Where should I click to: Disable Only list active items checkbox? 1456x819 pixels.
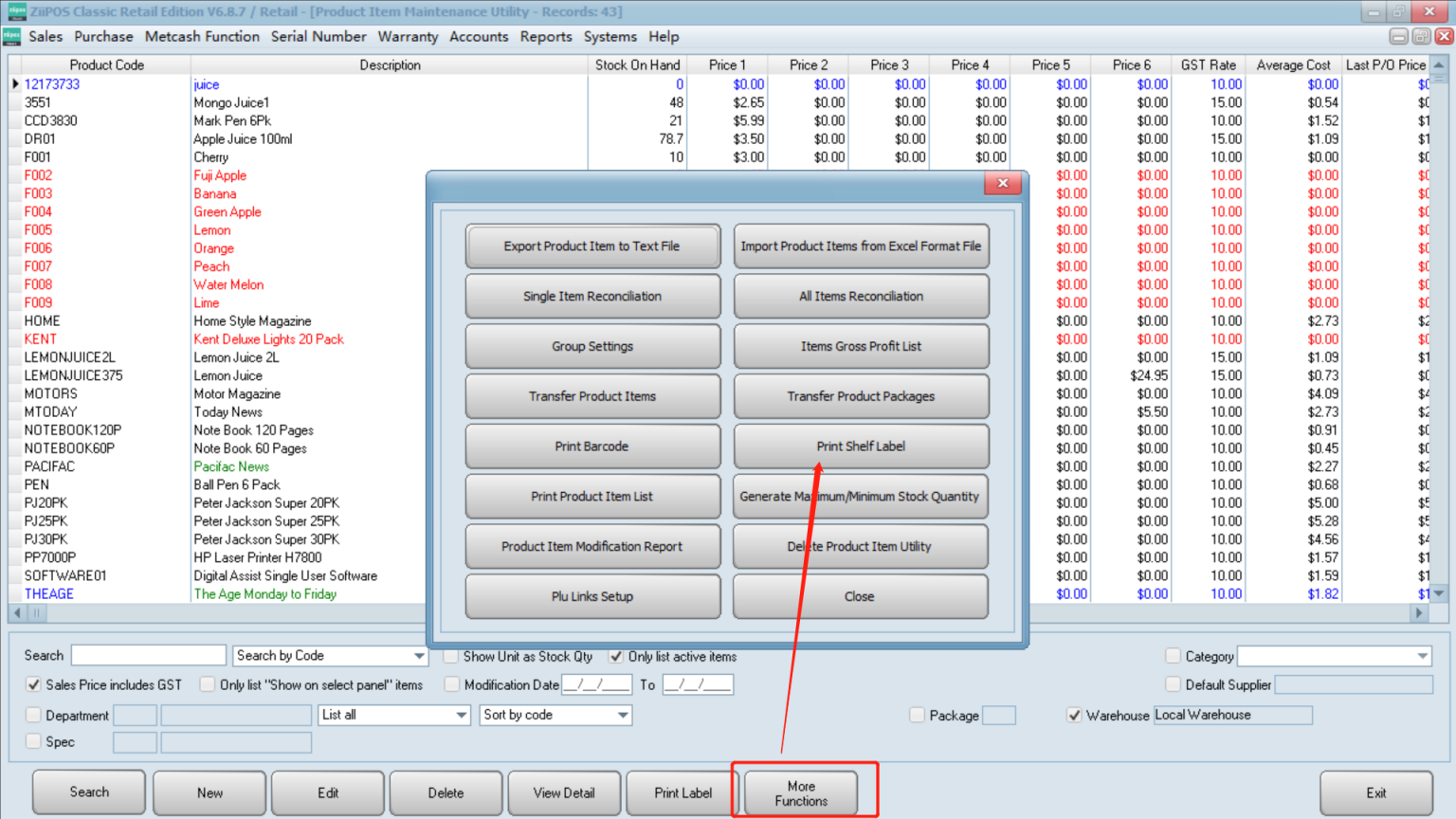[x=616, y=656]
